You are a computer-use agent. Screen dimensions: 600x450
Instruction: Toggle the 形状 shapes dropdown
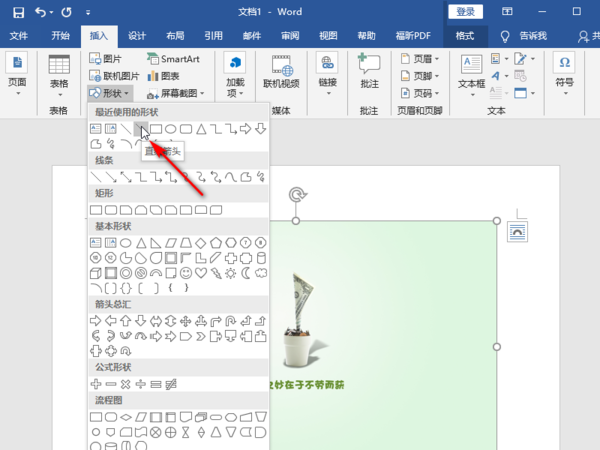point(110,93)
